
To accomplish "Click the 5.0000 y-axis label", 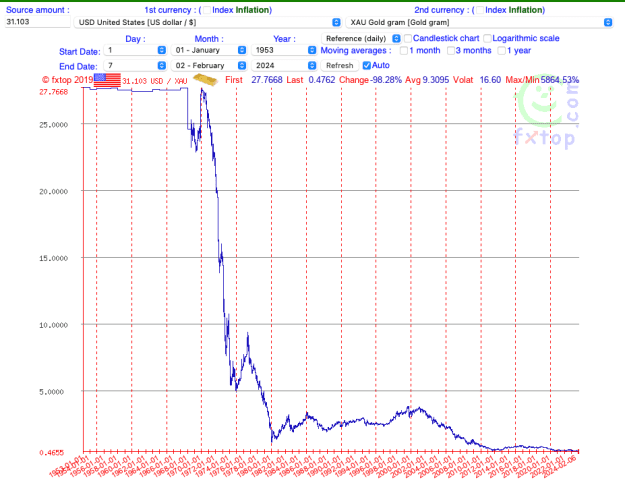I will click(51, 392).
